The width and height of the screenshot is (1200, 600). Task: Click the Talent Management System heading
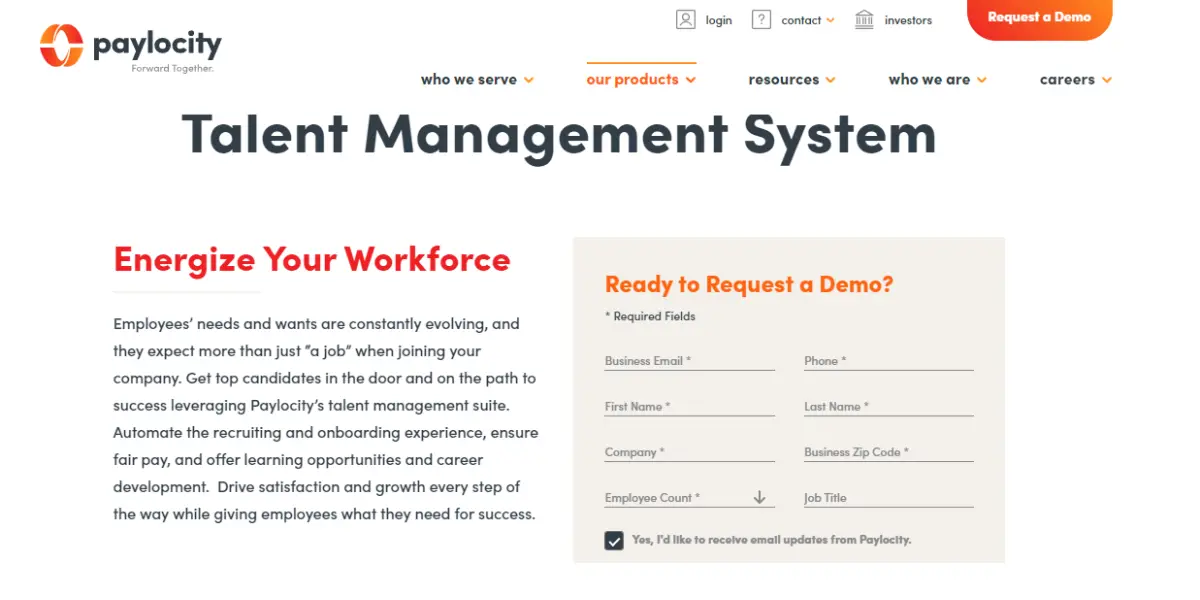[x=559, y=134]
